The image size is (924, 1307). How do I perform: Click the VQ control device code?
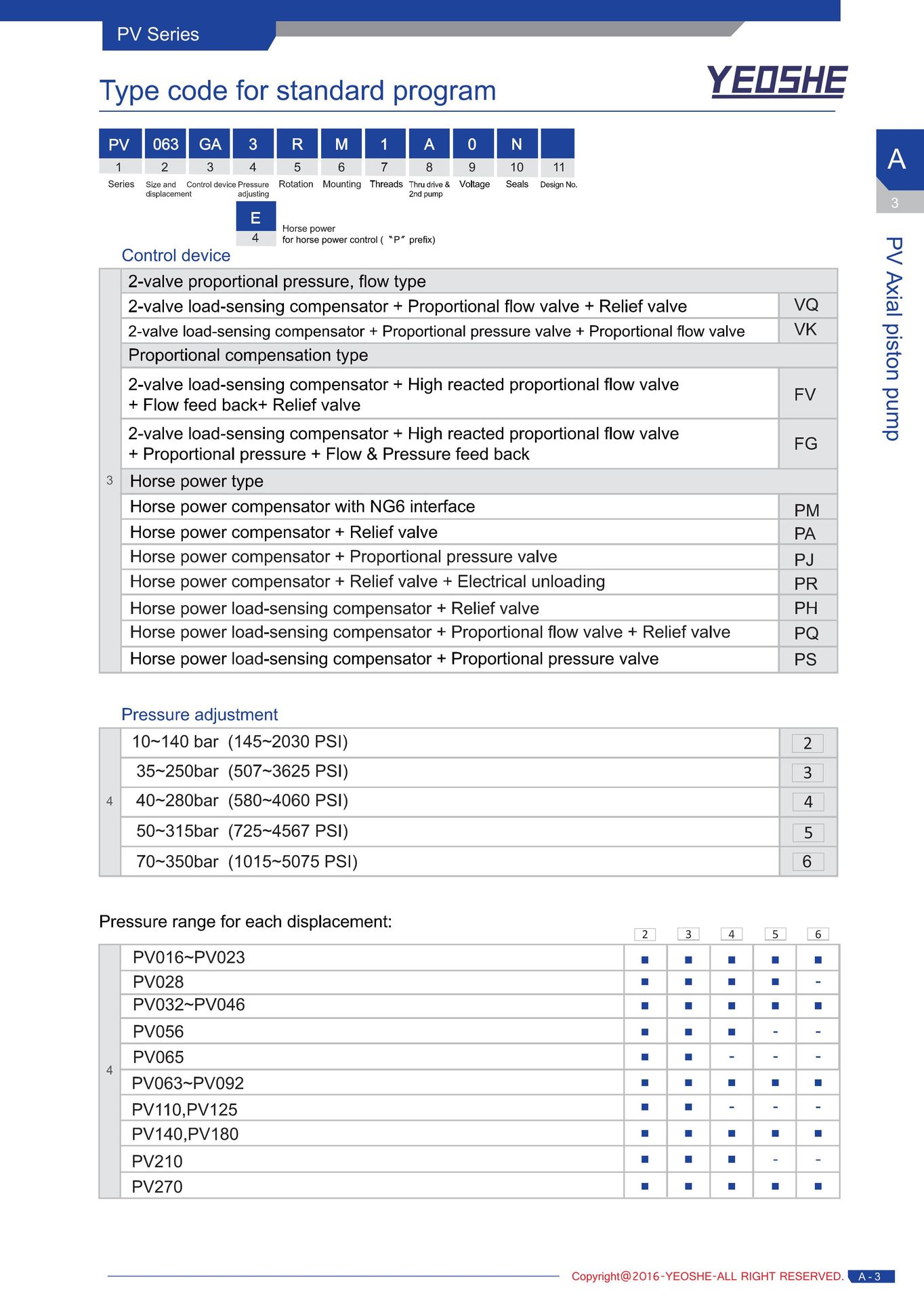[807, 305]
